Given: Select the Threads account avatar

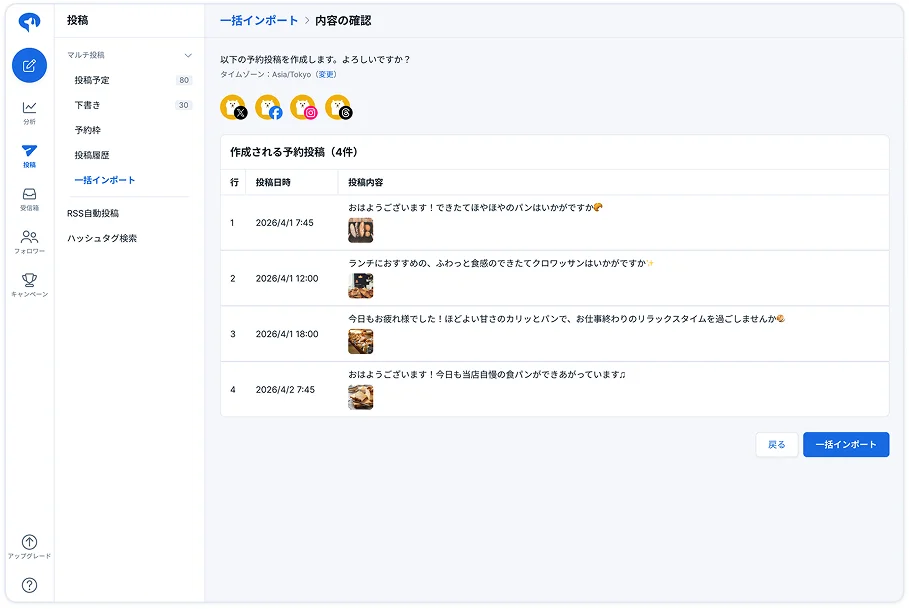Looking at the screenshot, I should coord(337,106).
